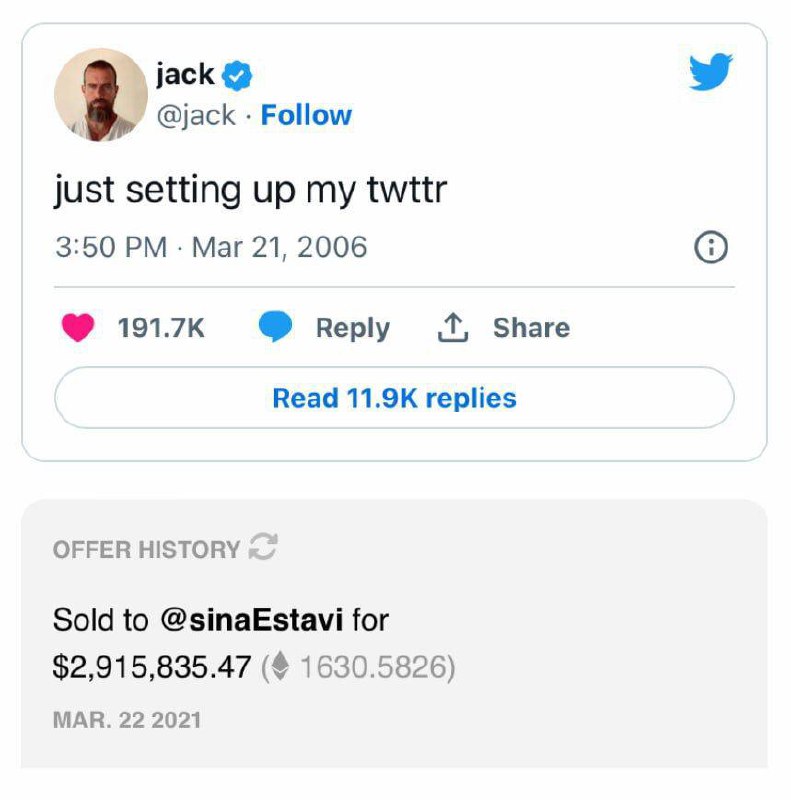The width and height of the screenshot is (791, 800).
Task: Click the 191.7K likes count
Action: (161, 328)
